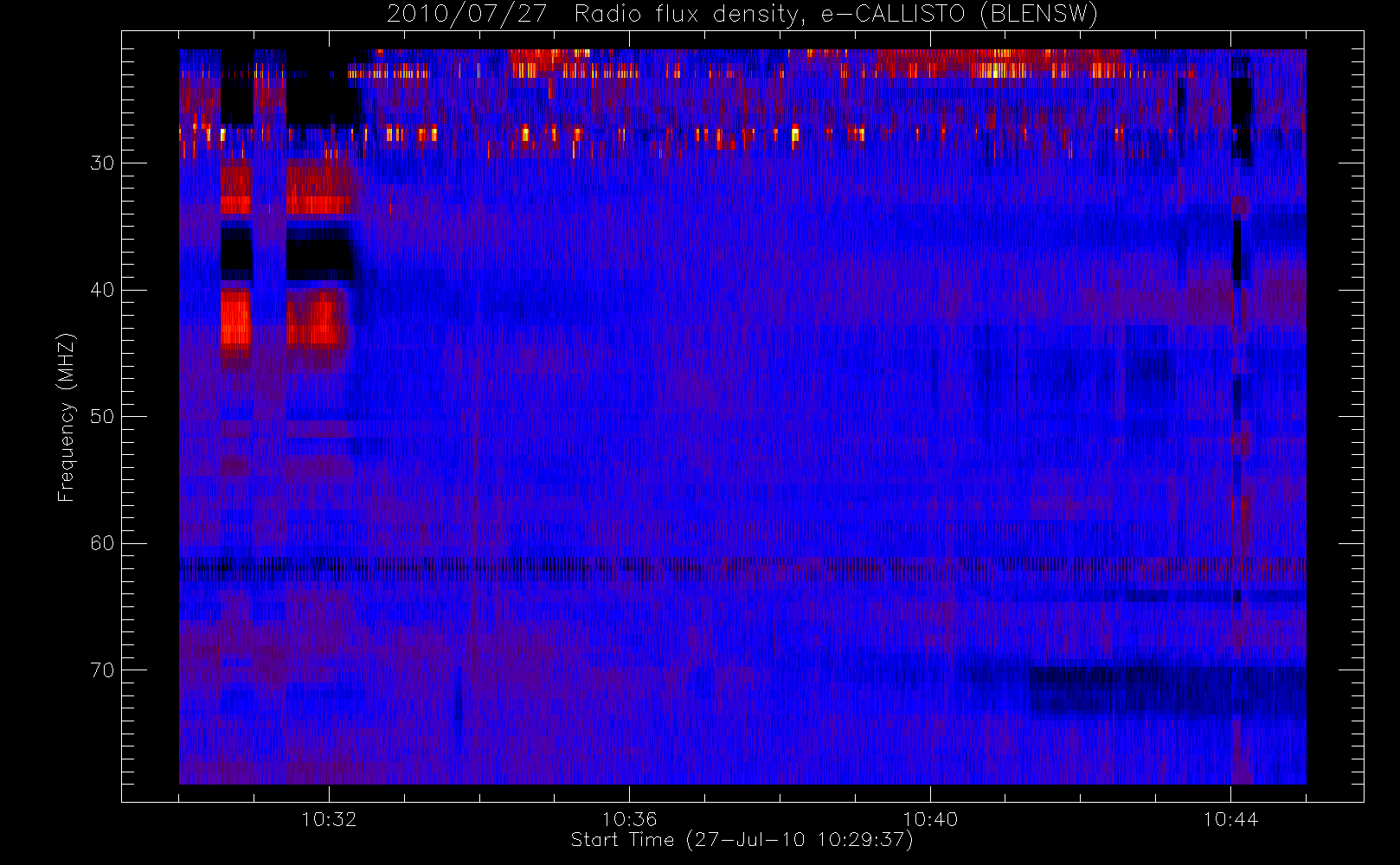Select the 30 MHz frequency tick label
Image resolution: width=1400 pixels, height=865 pixels.
(102, 163)
